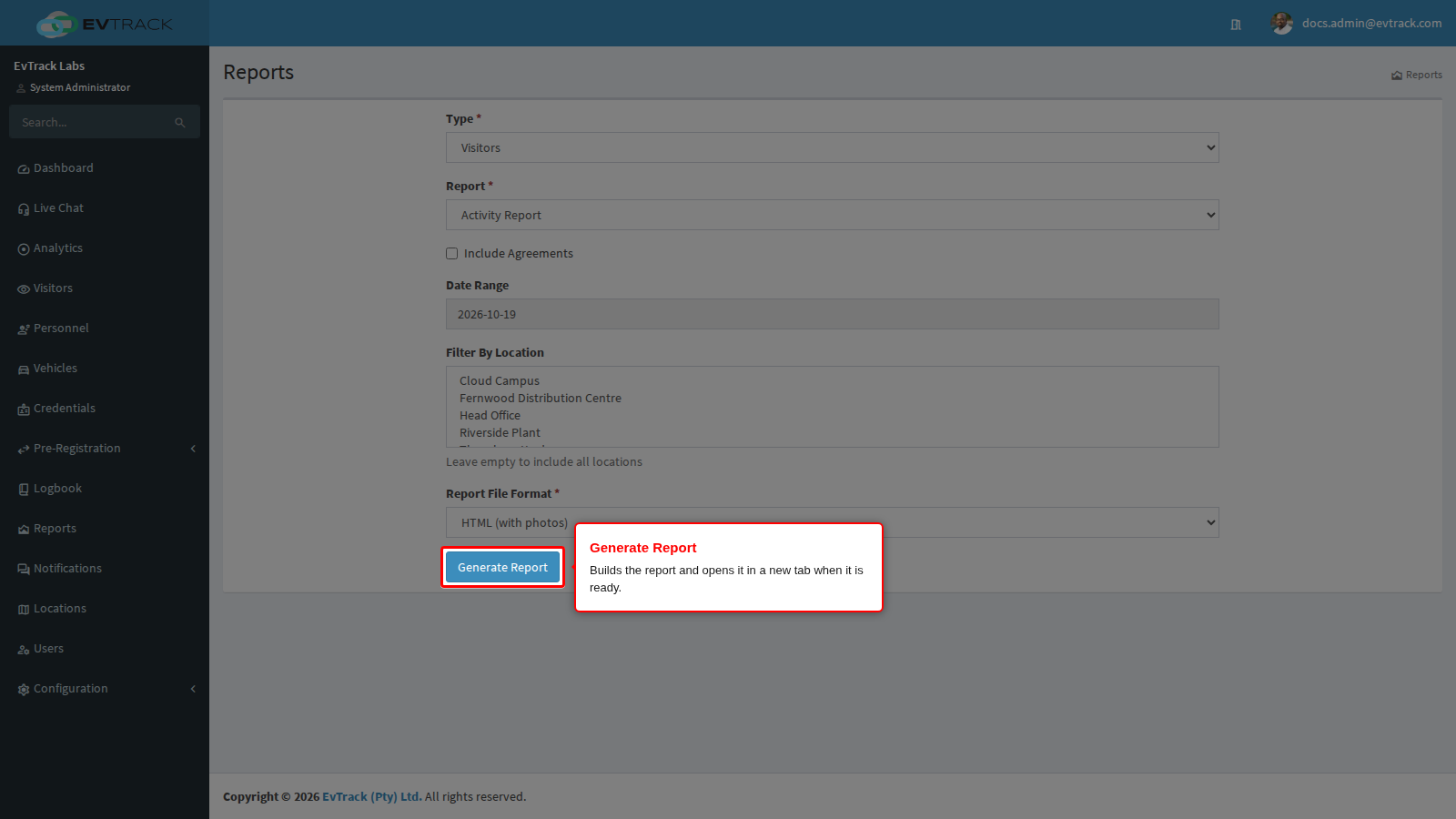Click the Generate Report button
This screenshot has width=1456, height=819.
point(502,567)
